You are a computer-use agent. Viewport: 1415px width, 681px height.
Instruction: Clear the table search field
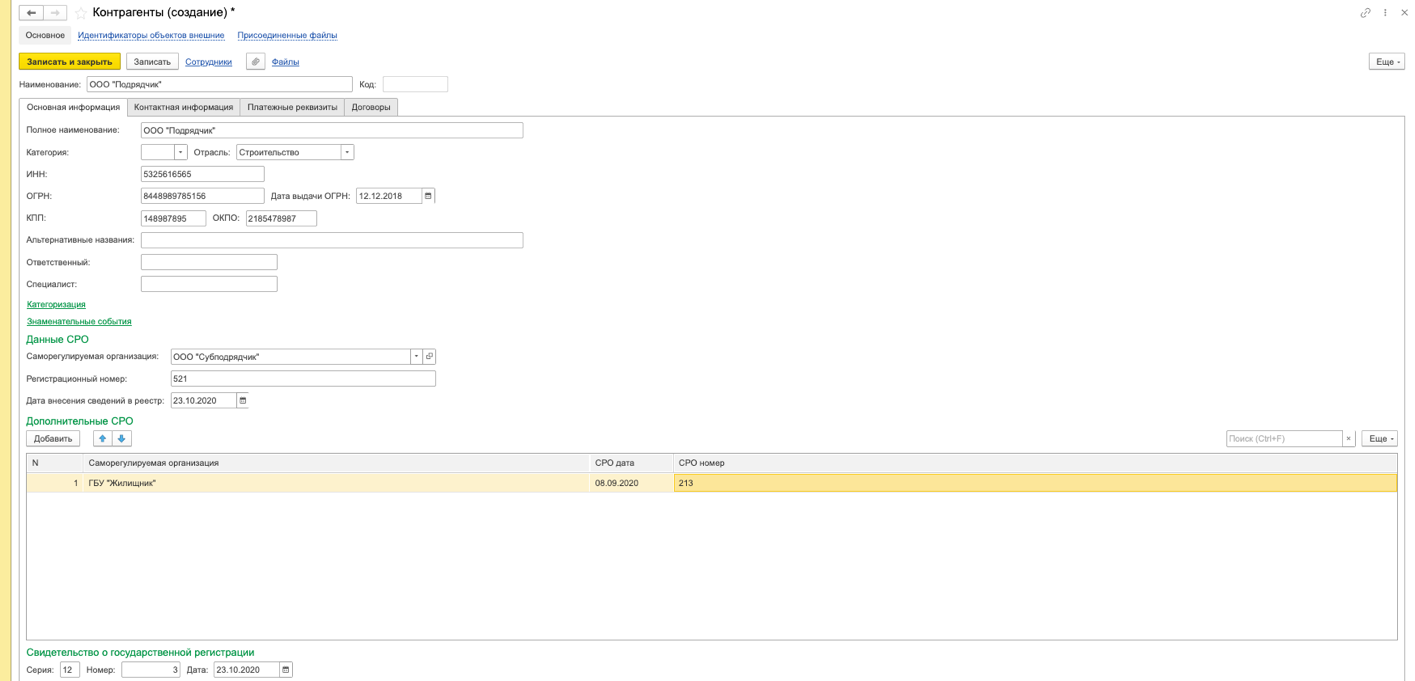[1348, 439]
